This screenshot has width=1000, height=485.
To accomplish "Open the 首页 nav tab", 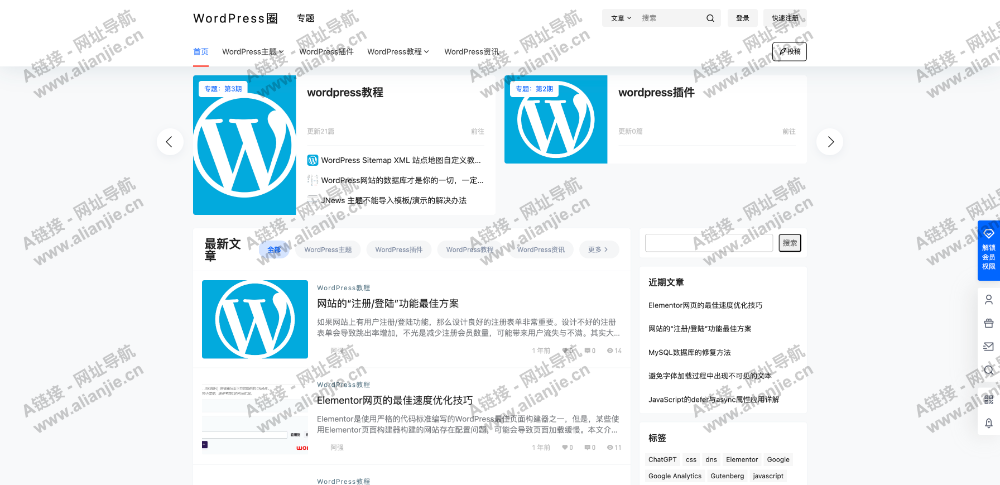I will tap(201, 52).
